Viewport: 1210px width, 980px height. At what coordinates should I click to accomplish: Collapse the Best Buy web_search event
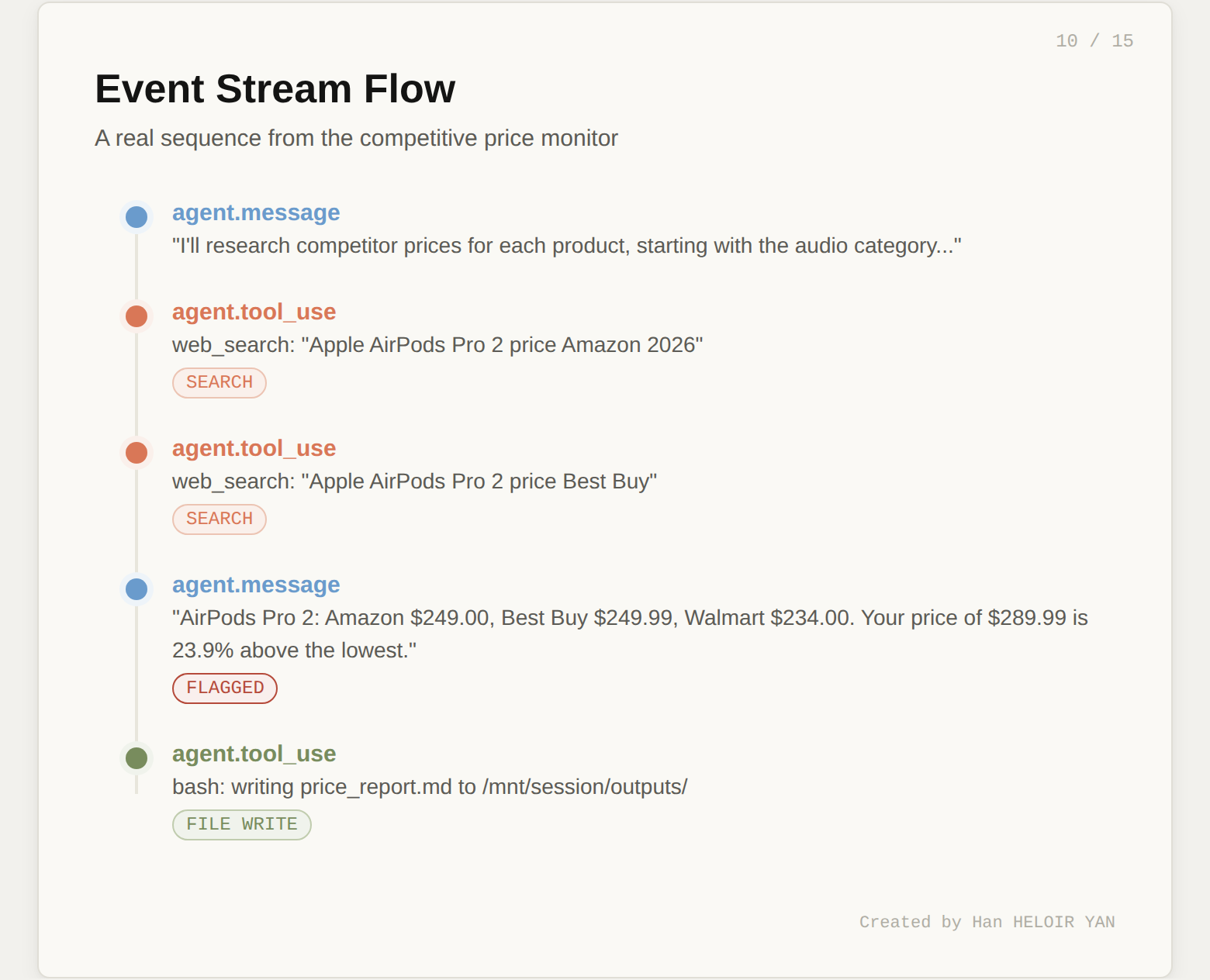254,448
